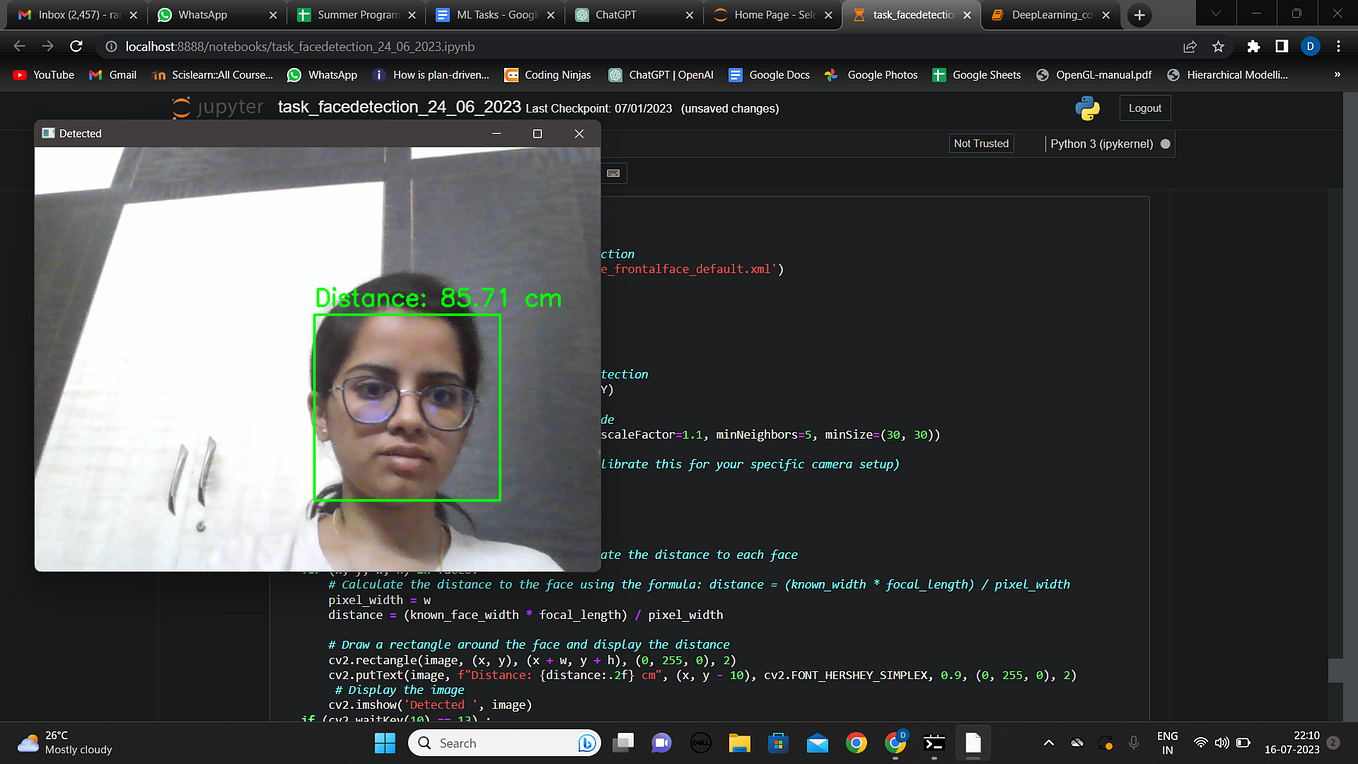Expand hidden icons in the system tray
Image resolution: width=1358 pixels, height=764 pixels.
click(x=1049, y=743)
